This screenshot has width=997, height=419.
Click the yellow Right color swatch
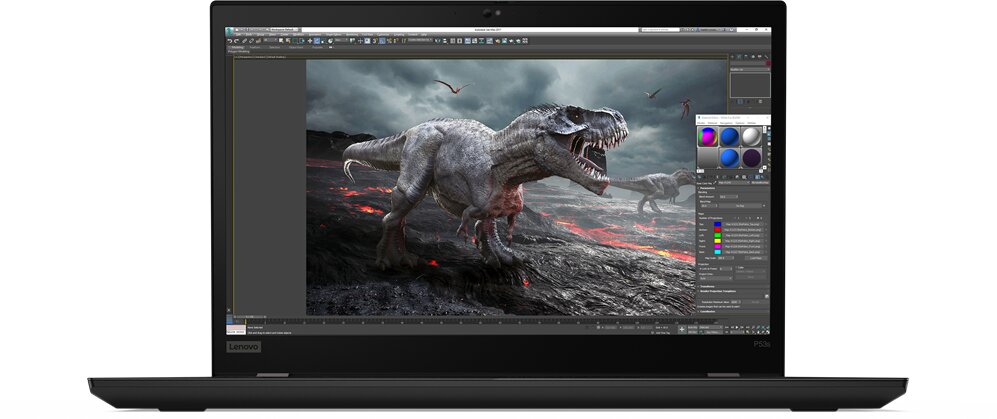pyautogui.click(x=718, y=241)
